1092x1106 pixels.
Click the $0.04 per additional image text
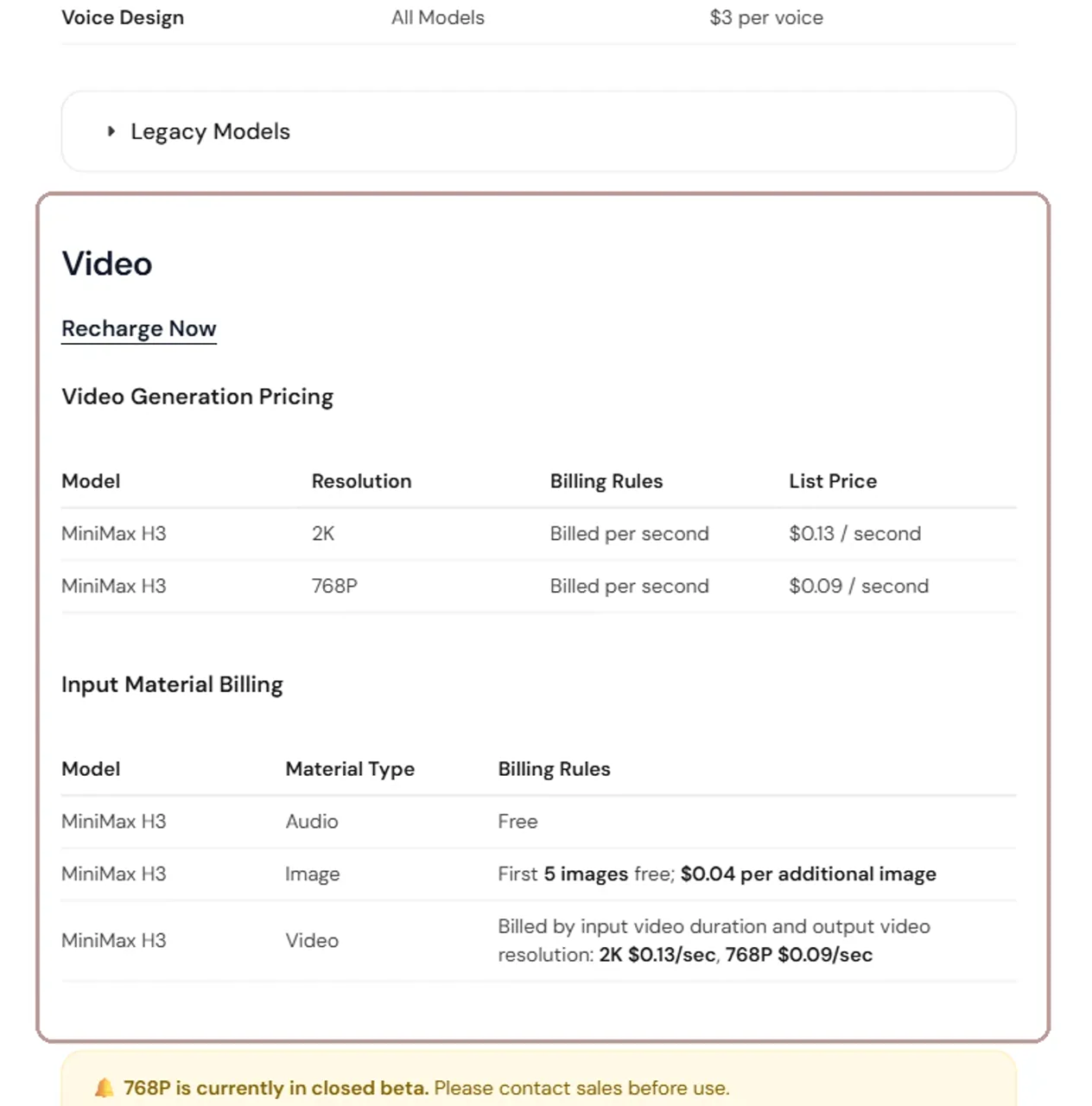809,874
